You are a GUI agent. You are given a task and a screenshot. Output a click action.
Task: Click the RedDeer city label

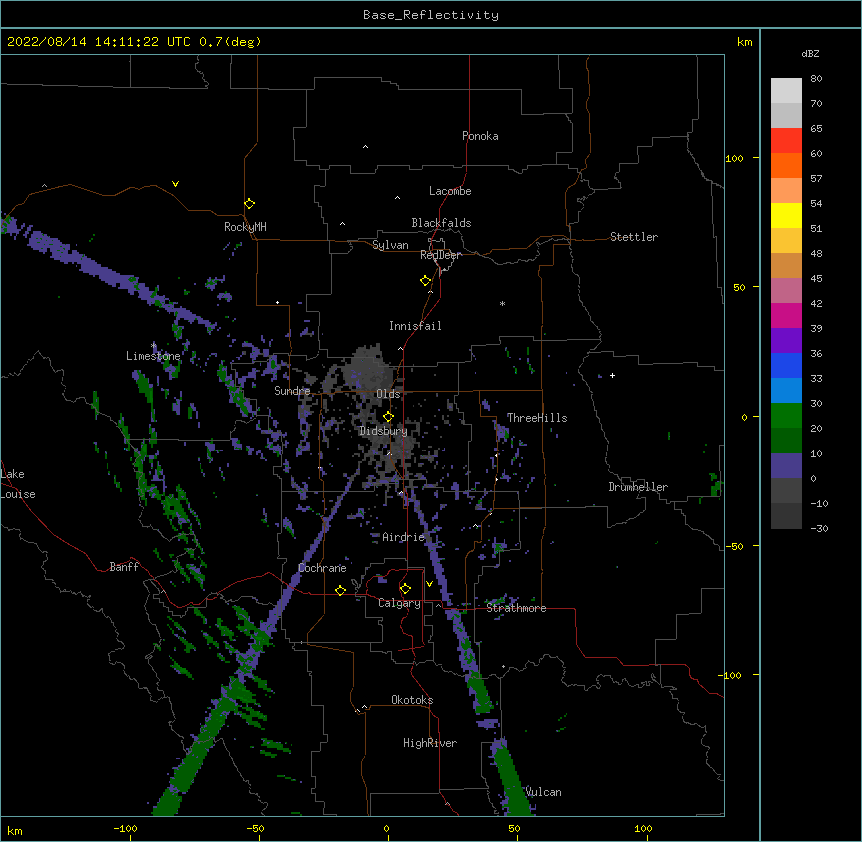click(x=441, y=255)
